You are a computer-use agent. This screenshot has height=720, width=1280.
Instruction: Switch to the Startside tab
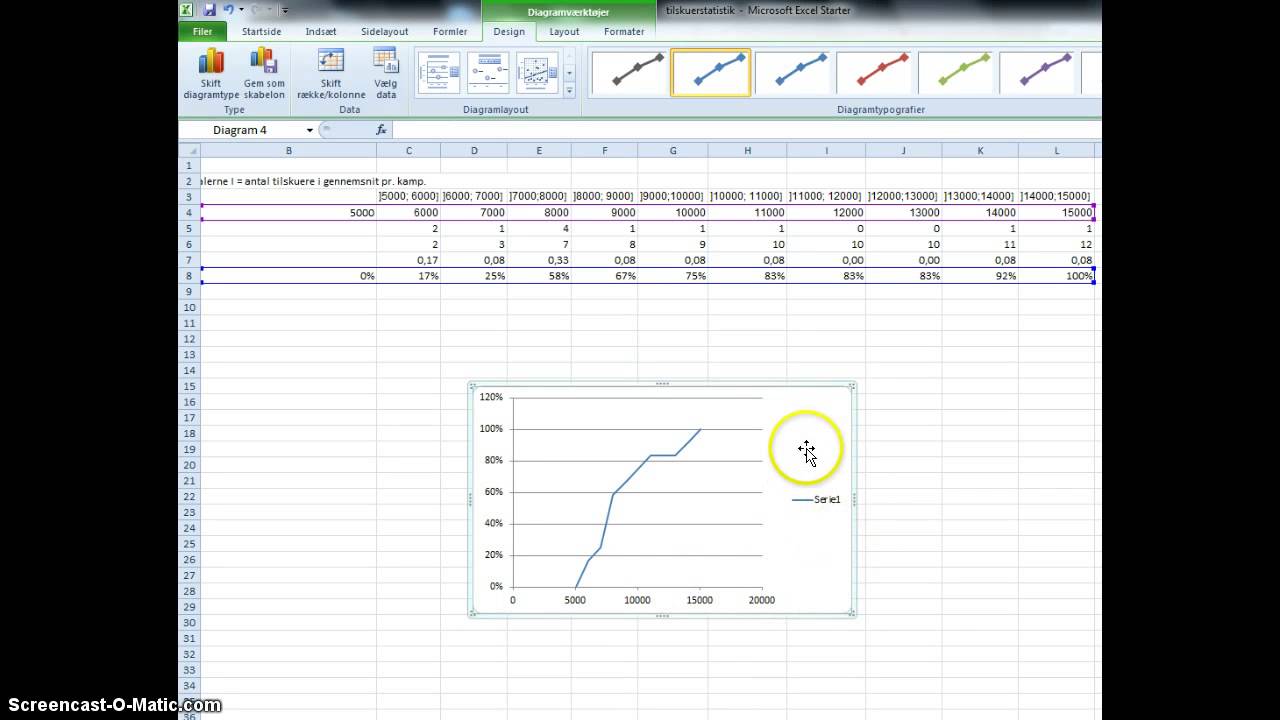point(262,32)
